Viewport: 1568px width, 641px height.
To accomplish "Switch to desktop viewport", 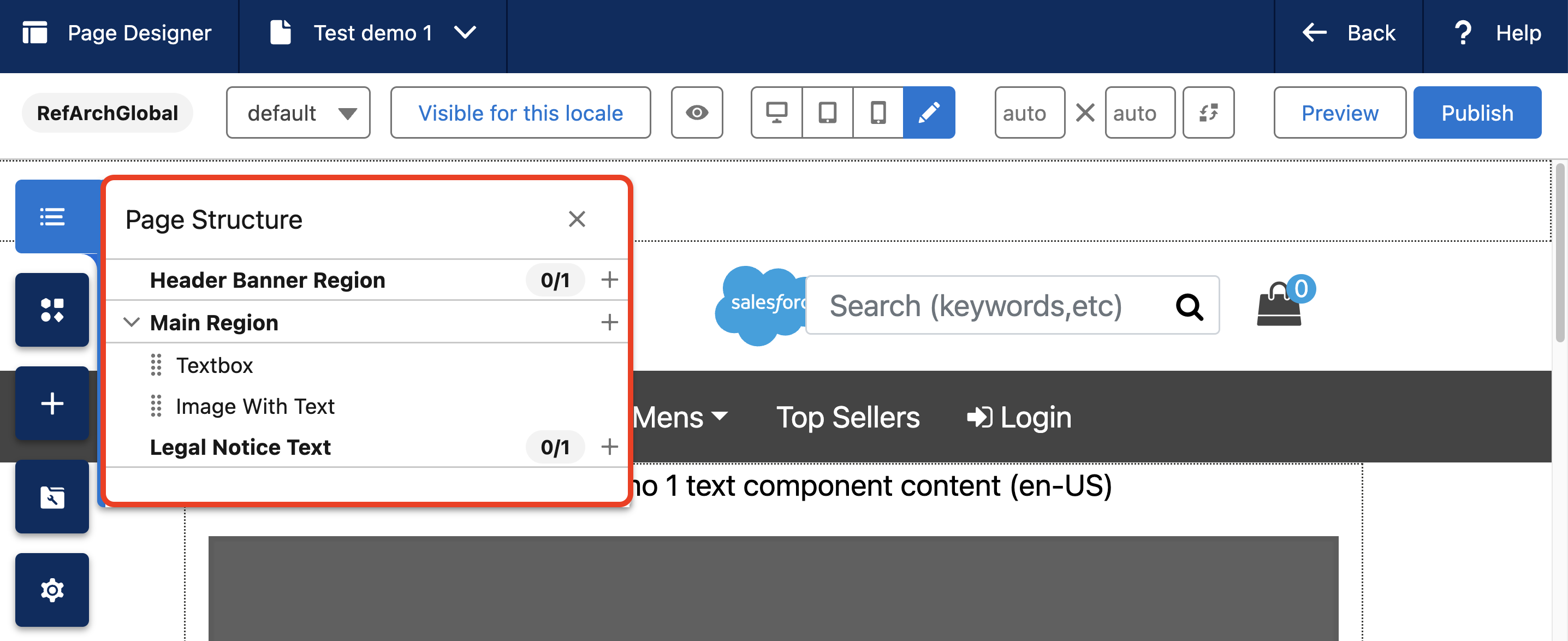I will coord(777,112).
